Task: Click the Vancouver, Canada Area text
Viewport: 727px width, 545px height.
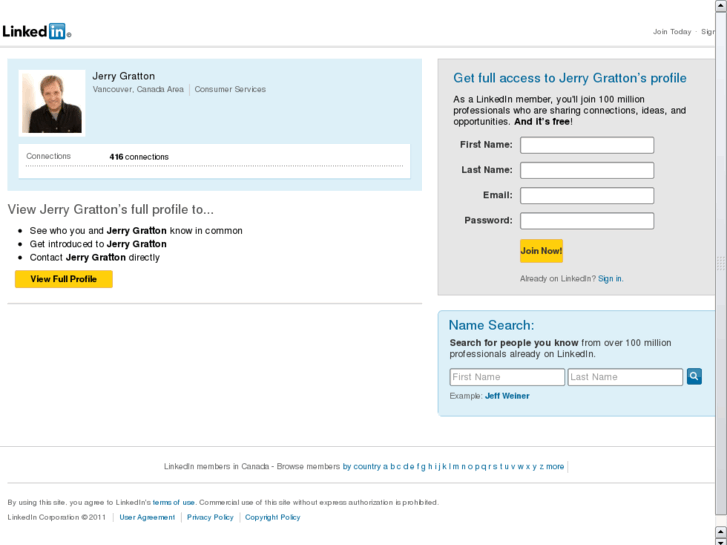Action: click(x=138, y=89)
